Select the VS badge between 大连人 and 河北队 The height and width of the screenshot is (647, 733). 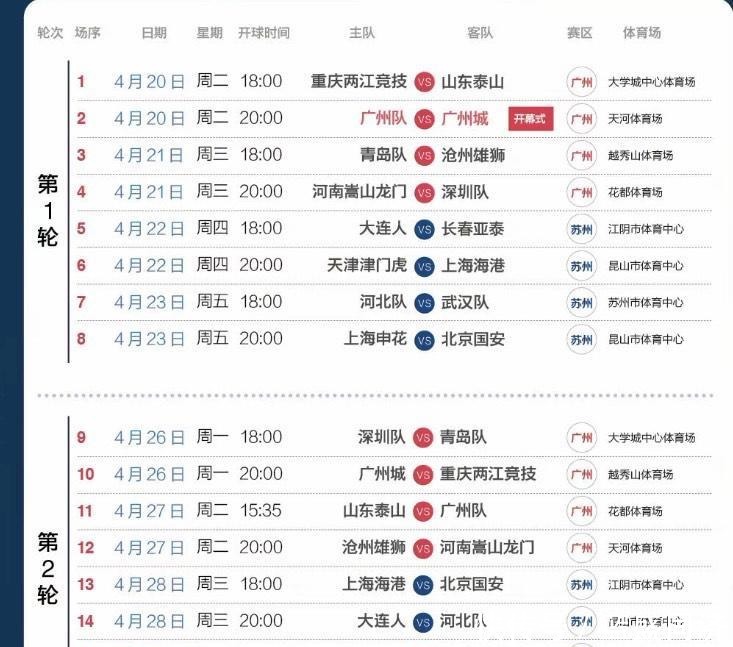[423, 622]
